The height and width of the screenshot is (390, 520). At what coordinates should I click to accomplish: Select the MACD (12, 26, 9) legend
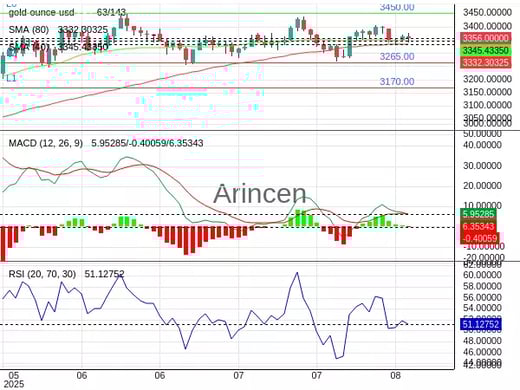46,143
